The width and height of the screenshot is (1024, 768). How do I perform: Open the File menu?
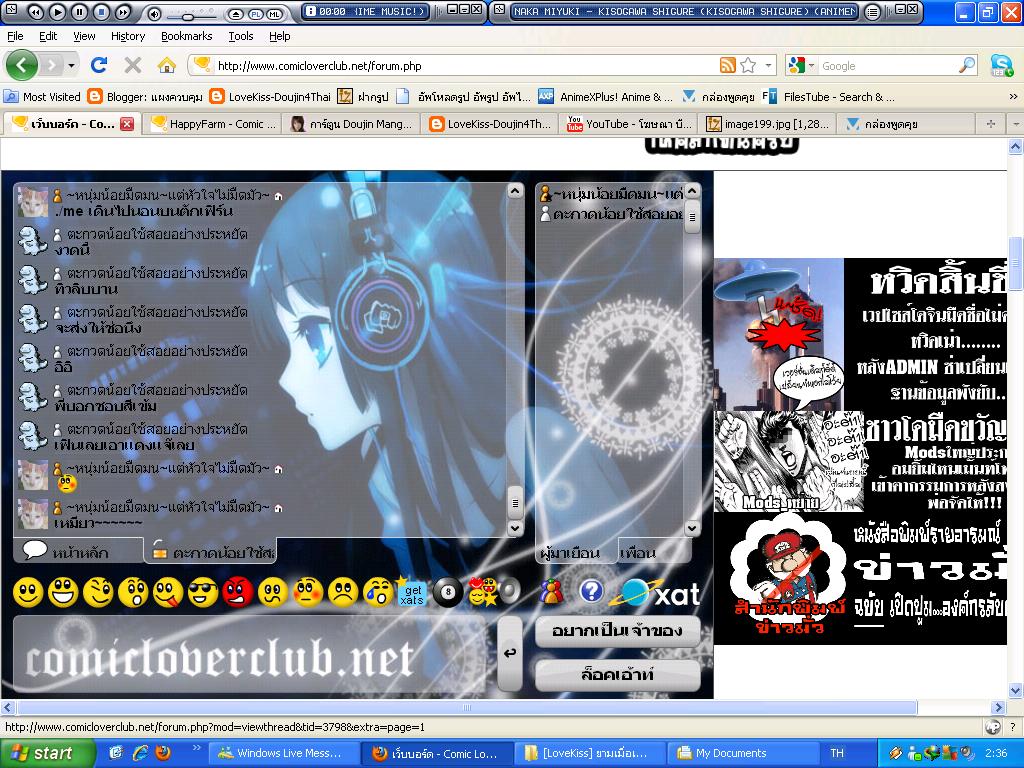pyautogui.click(x=15, y=36)
